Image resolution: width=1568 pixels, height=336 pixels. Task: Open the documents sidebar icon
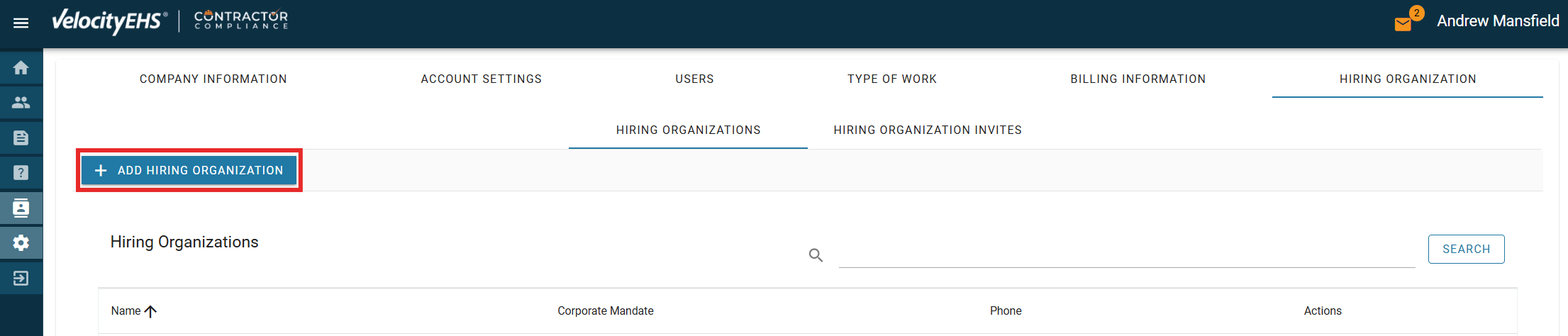point(21,138)
